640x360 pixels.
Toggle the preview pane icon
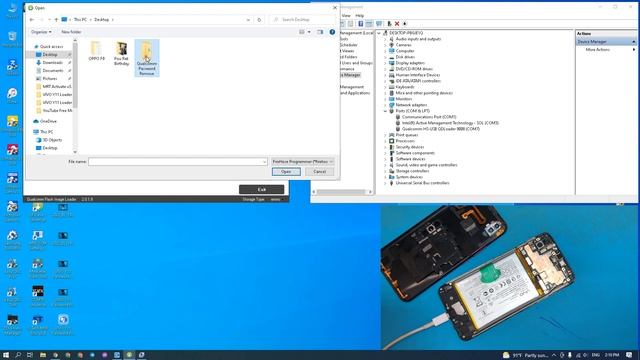[320, 32]
